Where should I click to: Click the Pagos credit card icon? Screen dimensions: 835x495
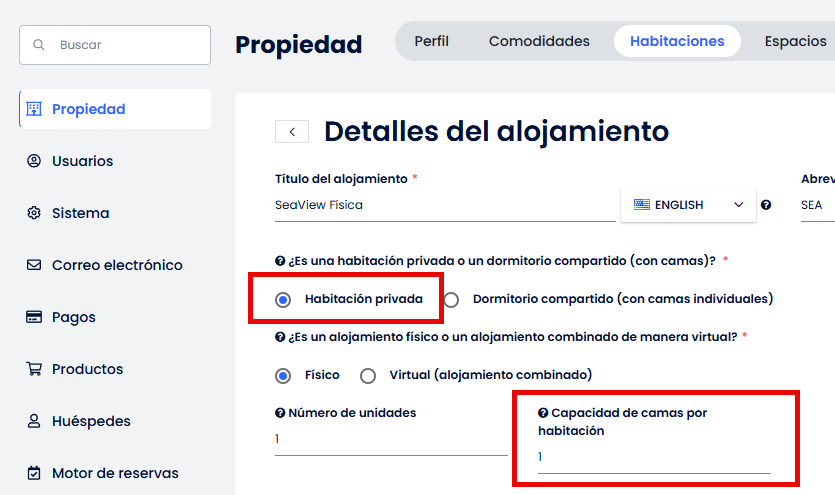[34, 317]
